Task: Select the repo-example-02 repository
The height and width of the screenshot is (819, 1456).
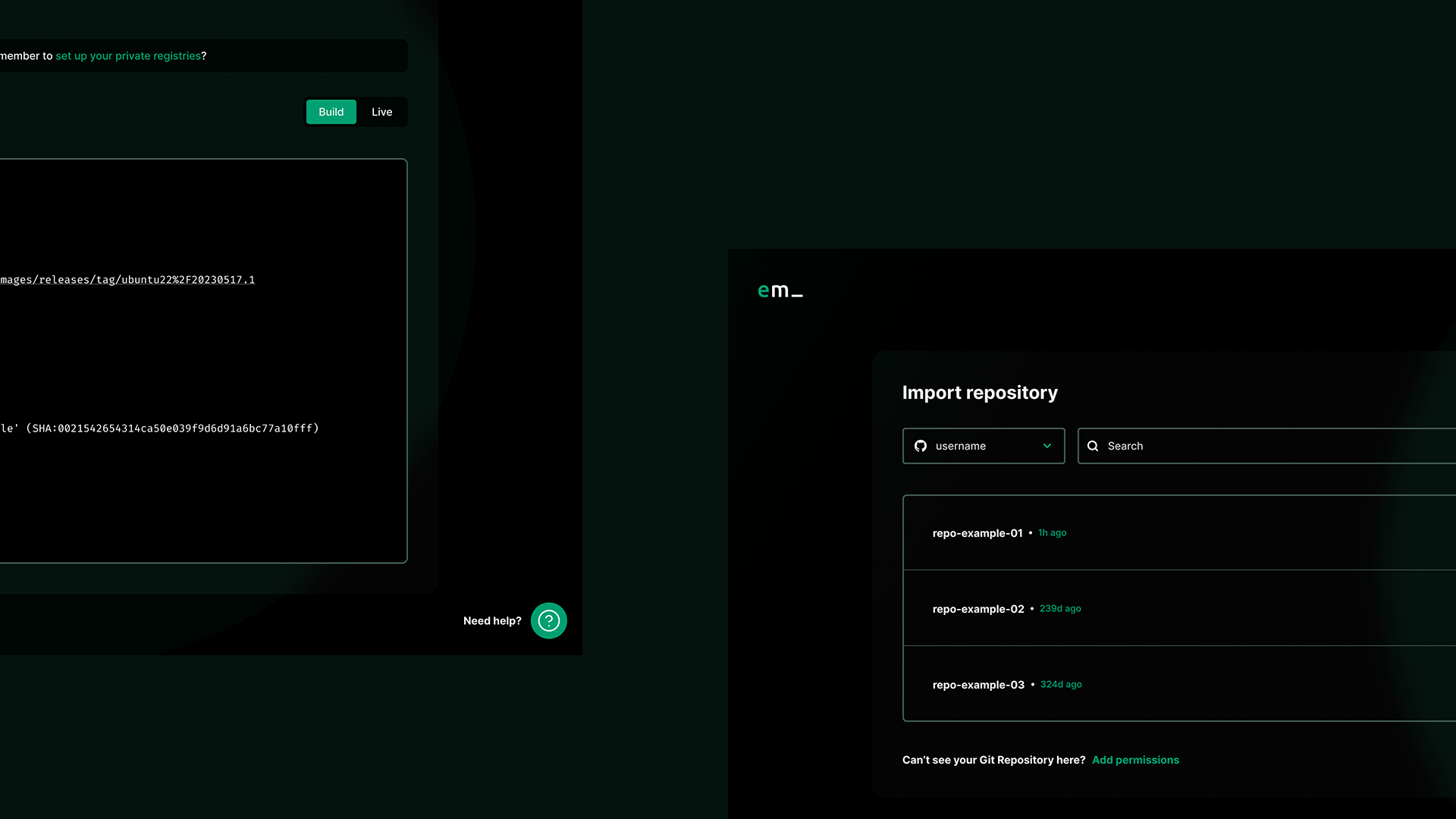Action: [977, 609]
